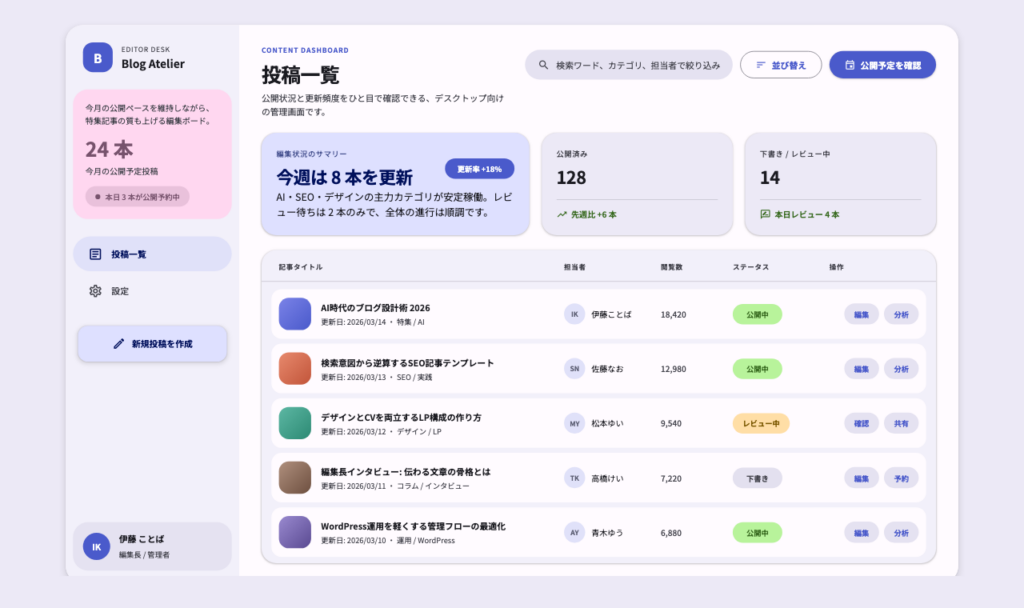Click the pencil icon on 新規投稿を作成
The height and width of the screenshot is (608, 1024).
pyautogui.click(x=119, y=343)
